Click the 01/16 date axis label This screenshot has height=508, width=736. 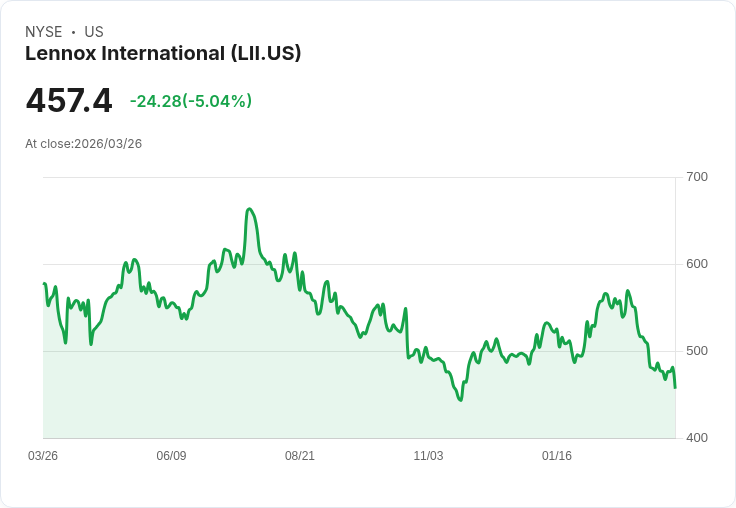point(557,456)
